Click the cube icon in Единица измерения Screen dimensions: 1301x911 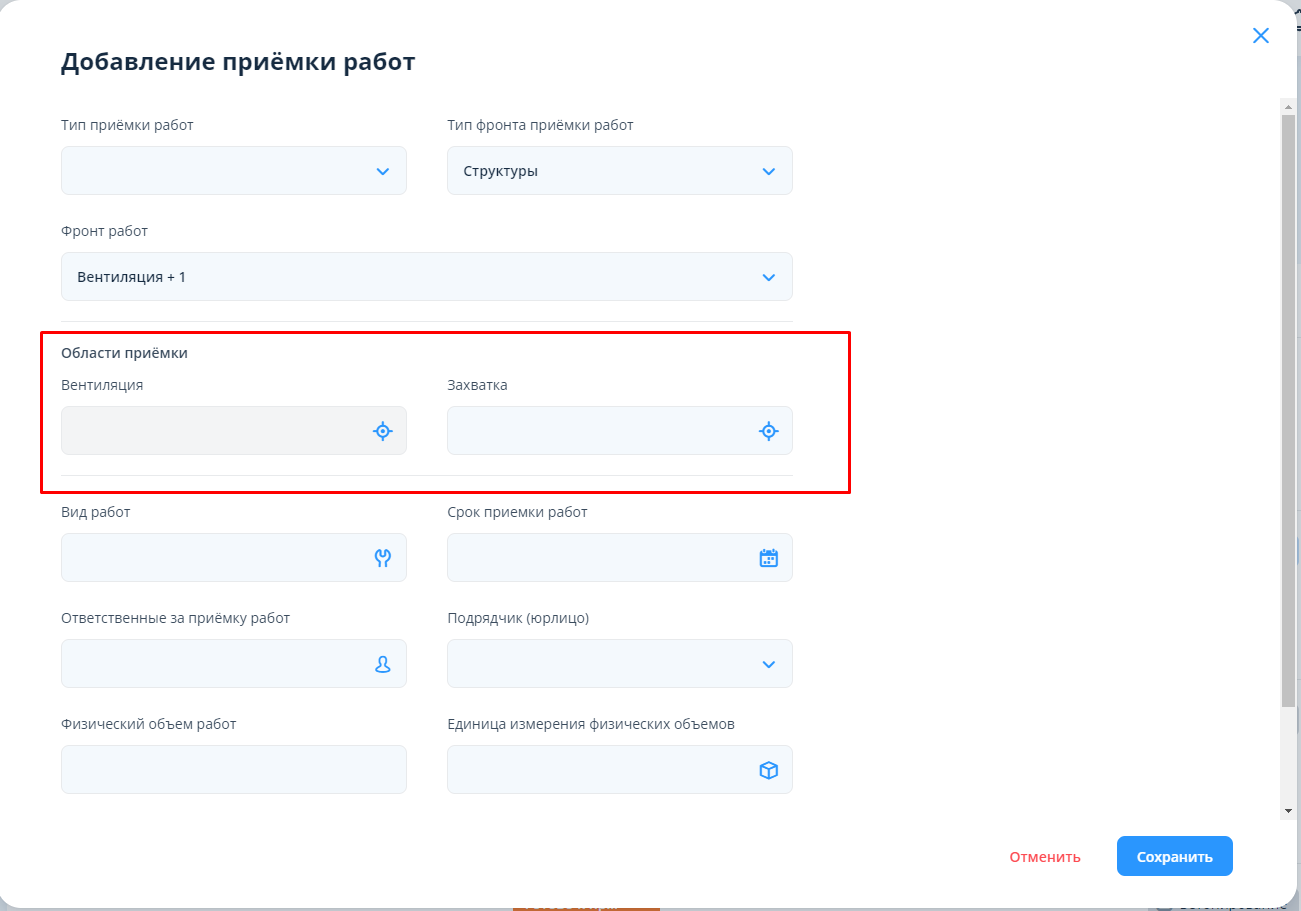click(x=768, y=770)
